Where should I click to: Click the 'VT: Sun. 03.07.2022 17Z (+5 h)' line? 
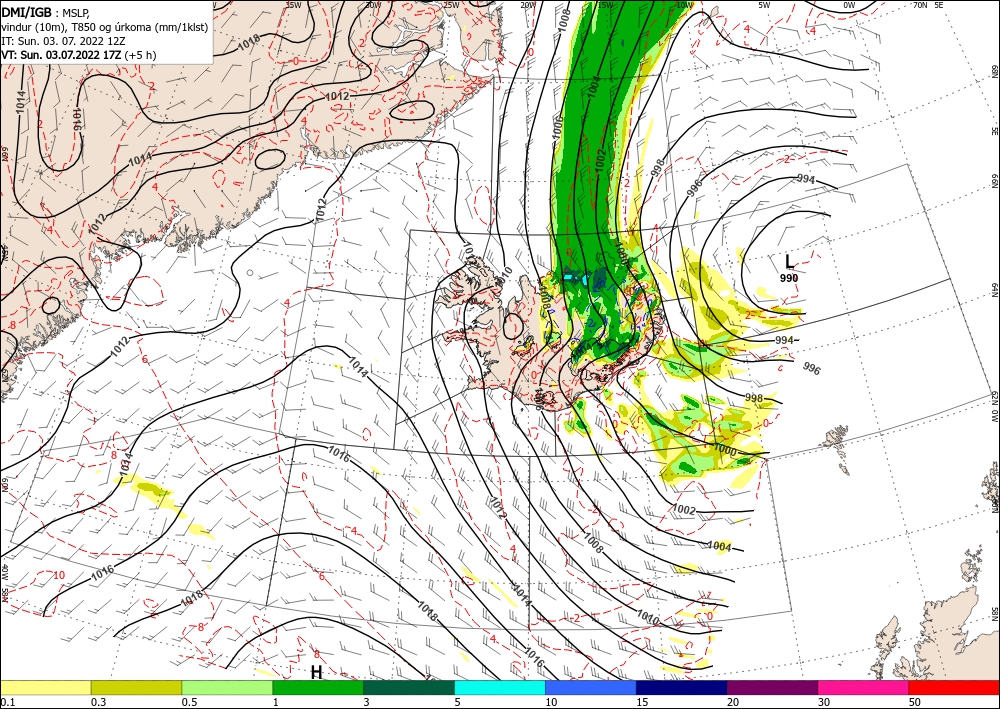(x=78, y=55)
